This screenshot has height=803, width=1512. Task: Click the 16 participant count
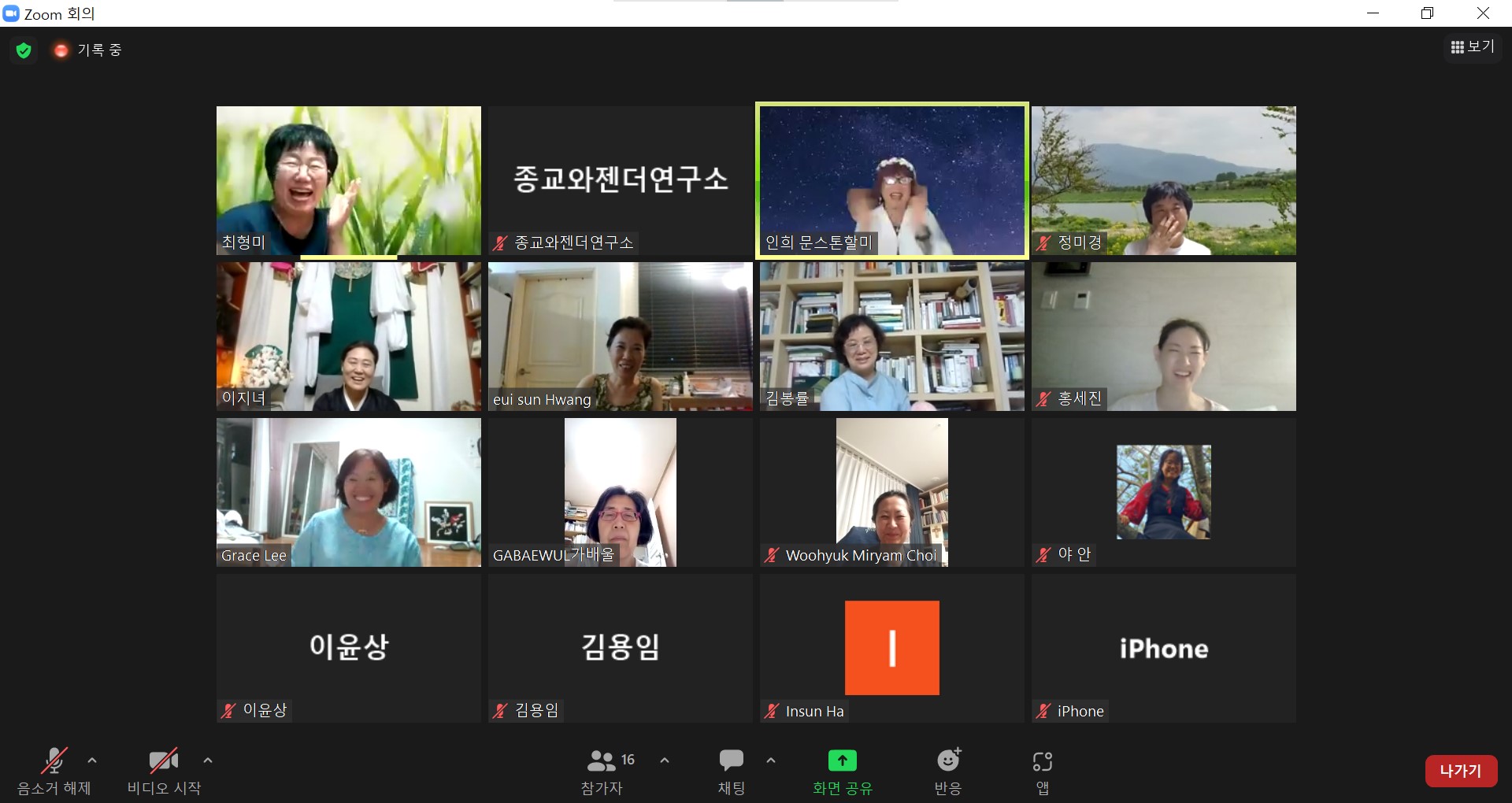click(x=628, y=760)
